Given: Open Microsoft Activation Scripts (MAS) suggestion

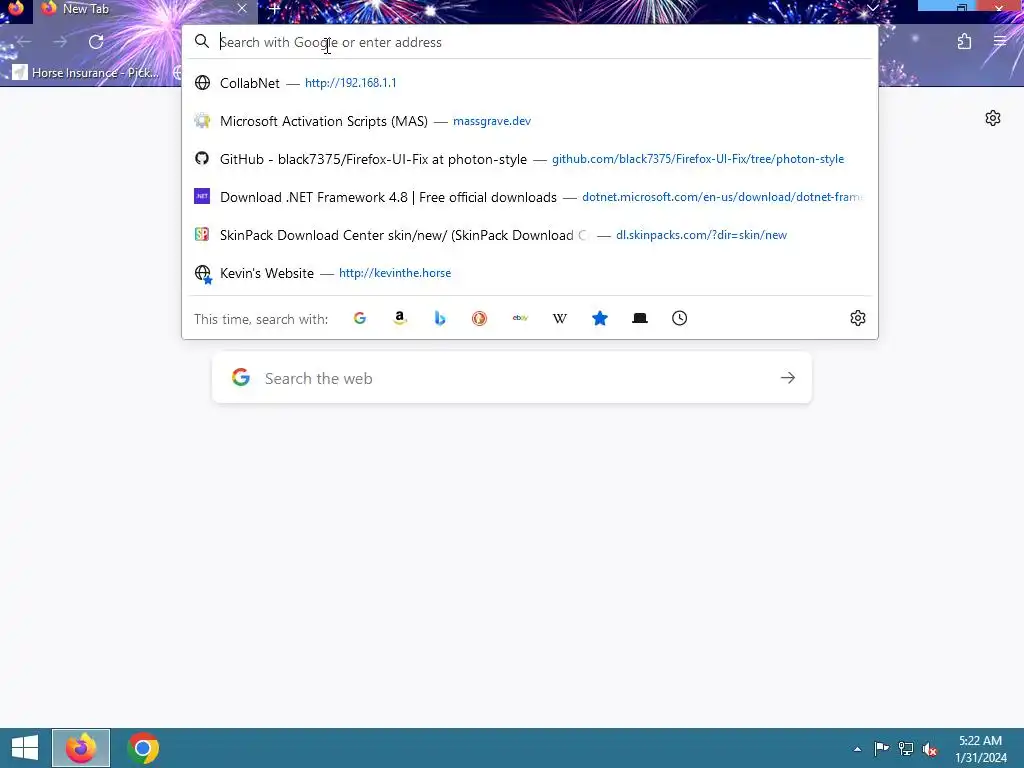Looking at the screenshot, I should tap(530, 121).
